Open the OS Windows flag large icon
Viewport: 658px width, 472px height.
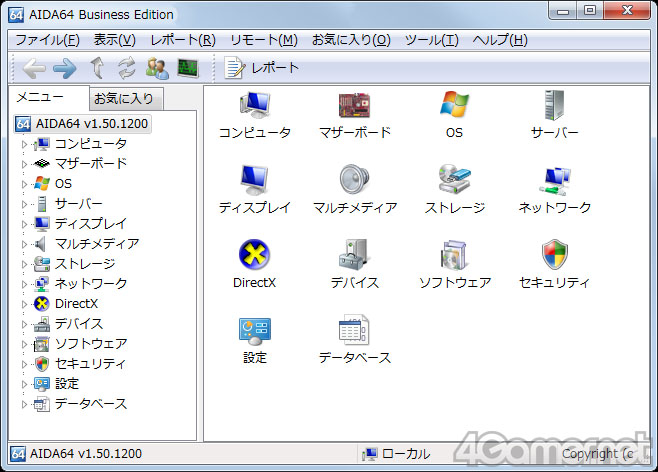tap(454, 104)
